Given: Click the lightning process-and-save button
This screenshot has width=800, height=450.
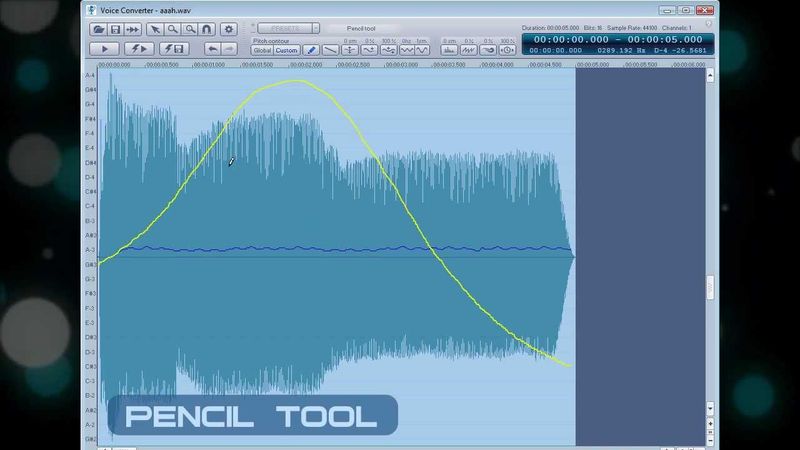Looking at the screenshot, I should pyautogui.click(x=173, y=49).
